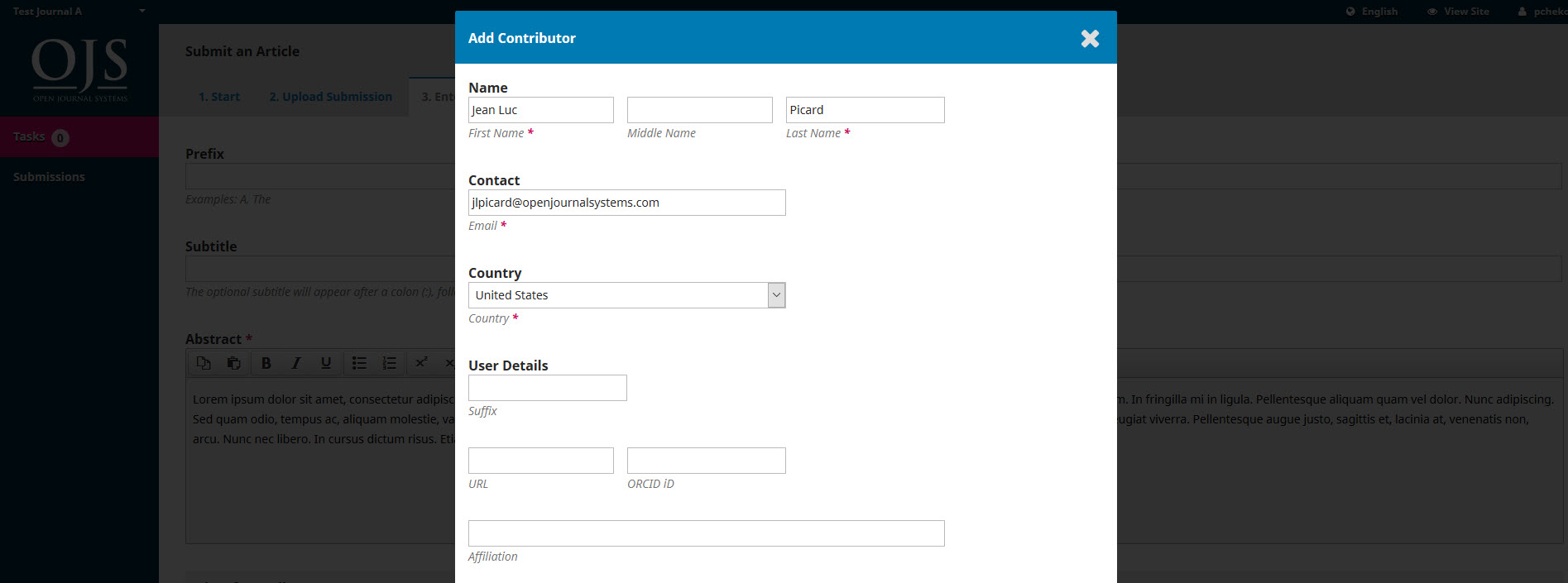This screenshot has height=583, width=1568.
Task: Click the Last Name field containing Picard
Action: coord(866,110)
